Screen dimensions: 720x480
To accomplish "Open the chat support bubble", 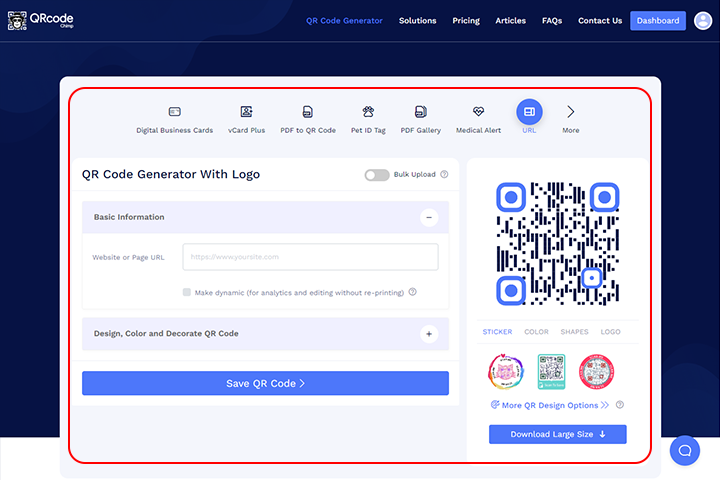I will coord(684,450).
